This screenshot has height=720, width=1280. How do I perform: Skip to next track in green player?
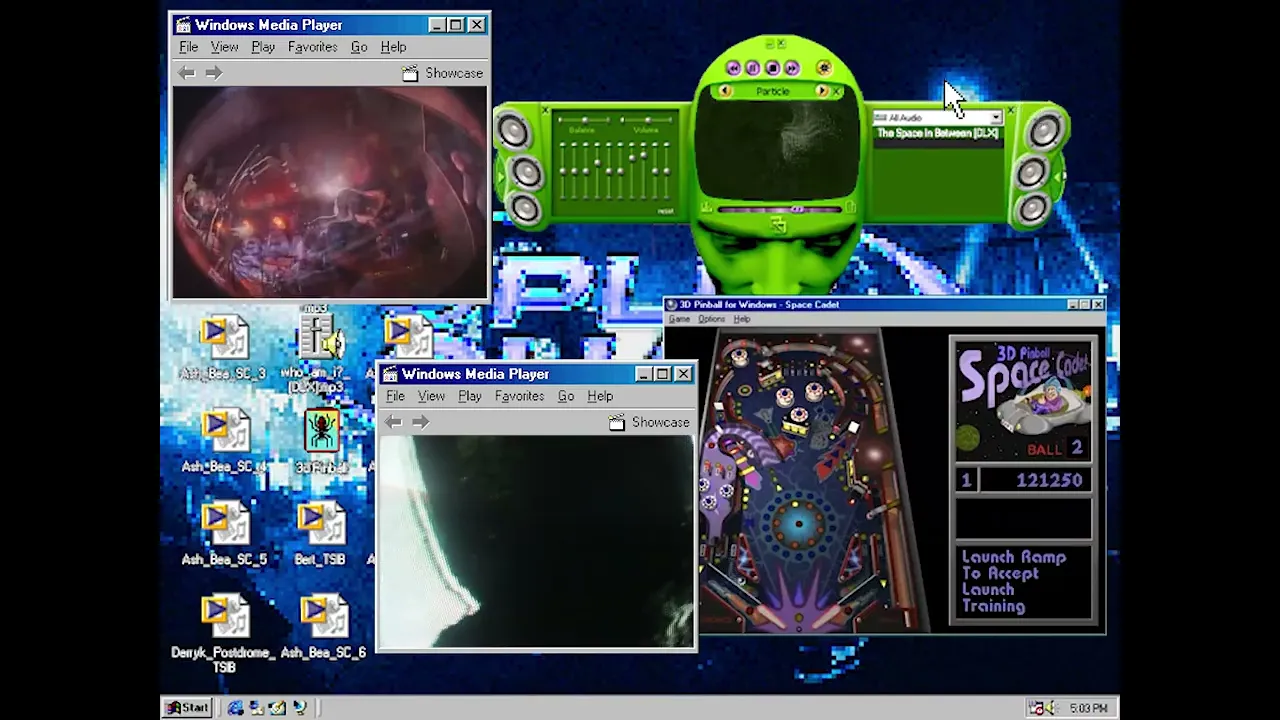pos(792,68)
